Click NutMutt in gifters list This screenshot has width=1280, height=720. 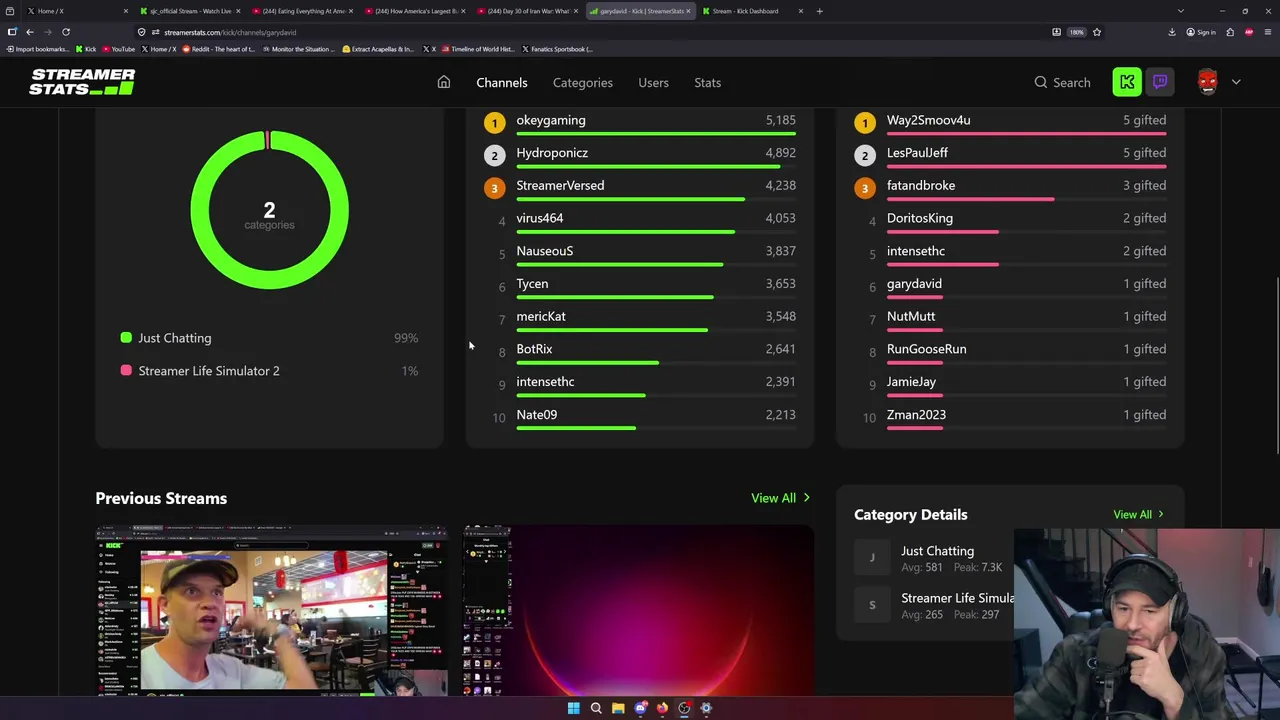coord(911,316)
